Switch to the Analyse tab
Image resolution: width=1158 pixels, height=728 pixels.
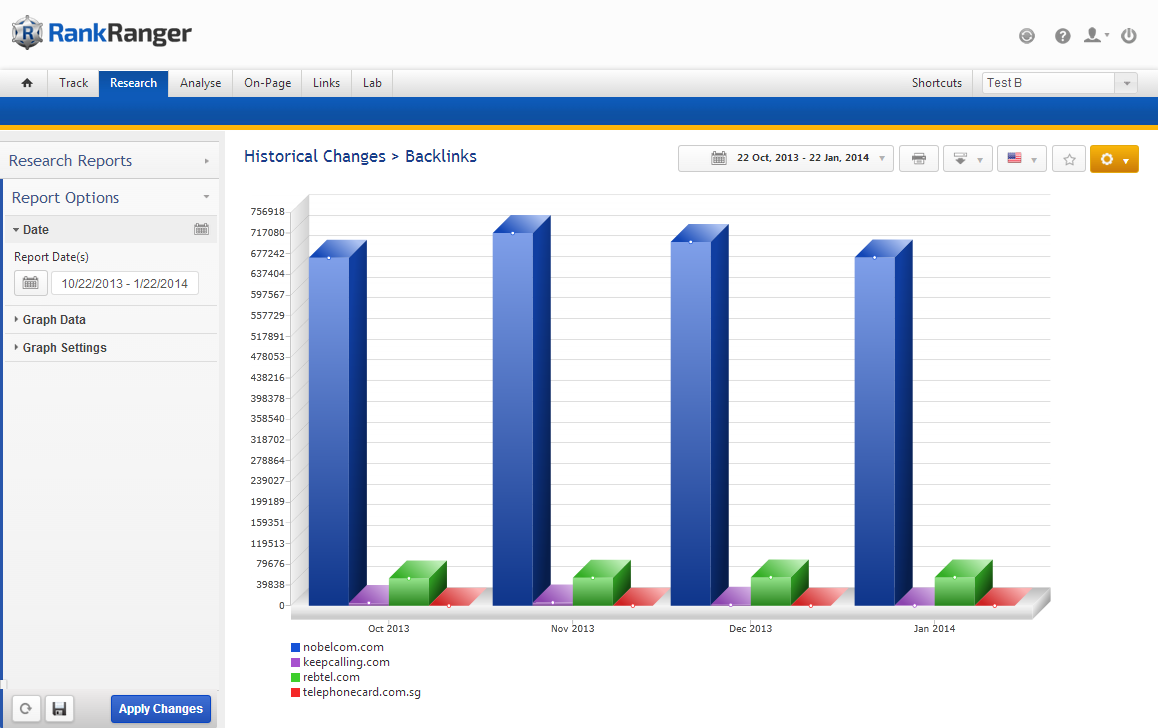pyautogui.click(x=200, y=83)
